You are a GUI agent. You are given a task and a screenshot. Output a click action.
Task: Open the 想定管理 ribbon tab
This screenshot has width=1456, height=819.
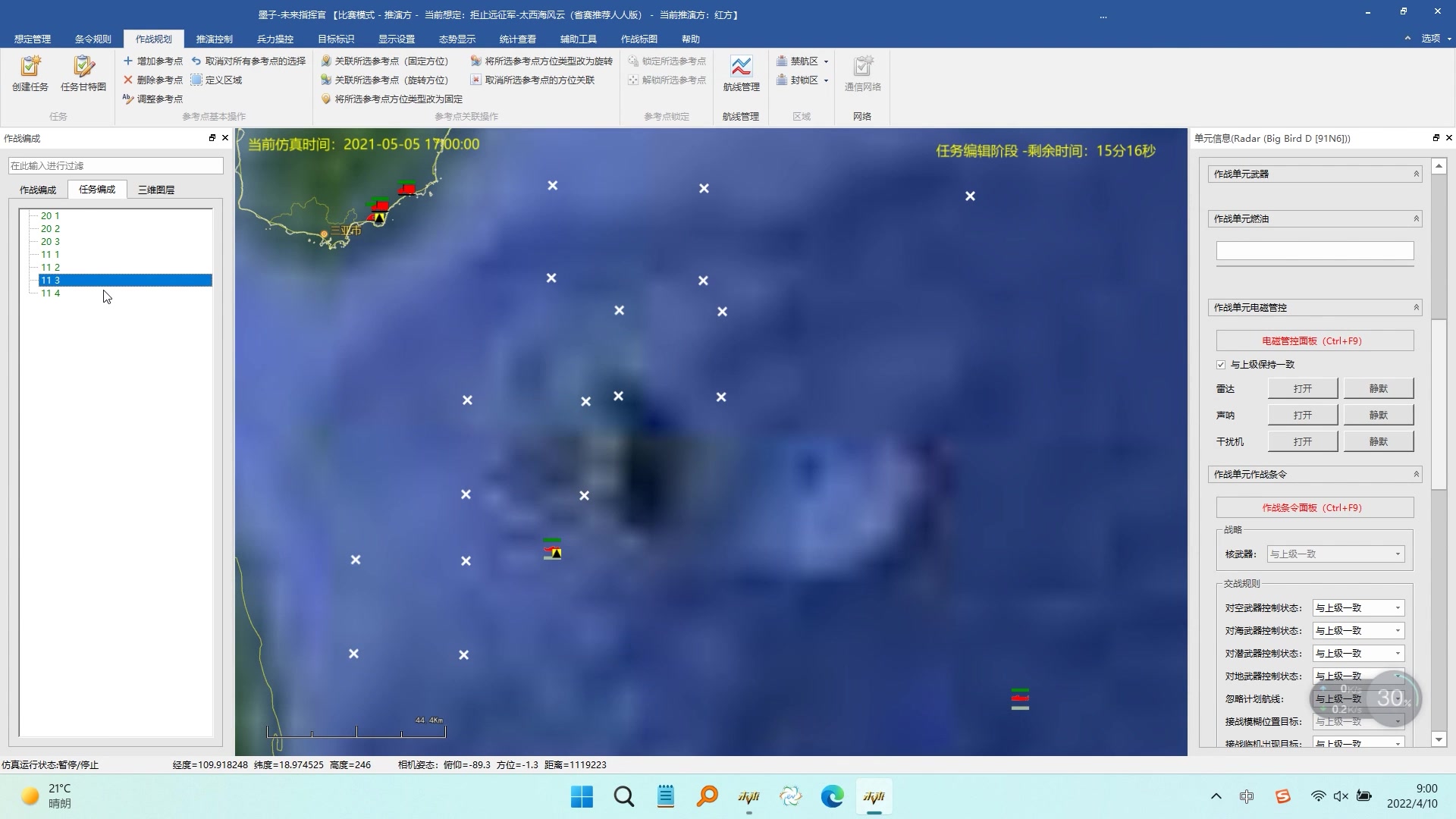pyautogui.click(x=33, y=39)
